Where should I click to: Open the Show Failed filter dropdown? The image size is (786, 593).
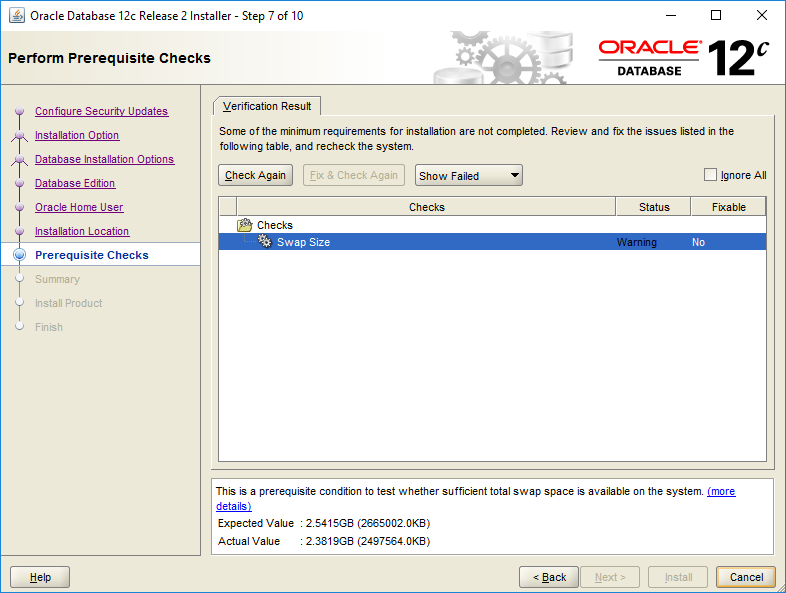pyautogui.click(x=469, y=175)
